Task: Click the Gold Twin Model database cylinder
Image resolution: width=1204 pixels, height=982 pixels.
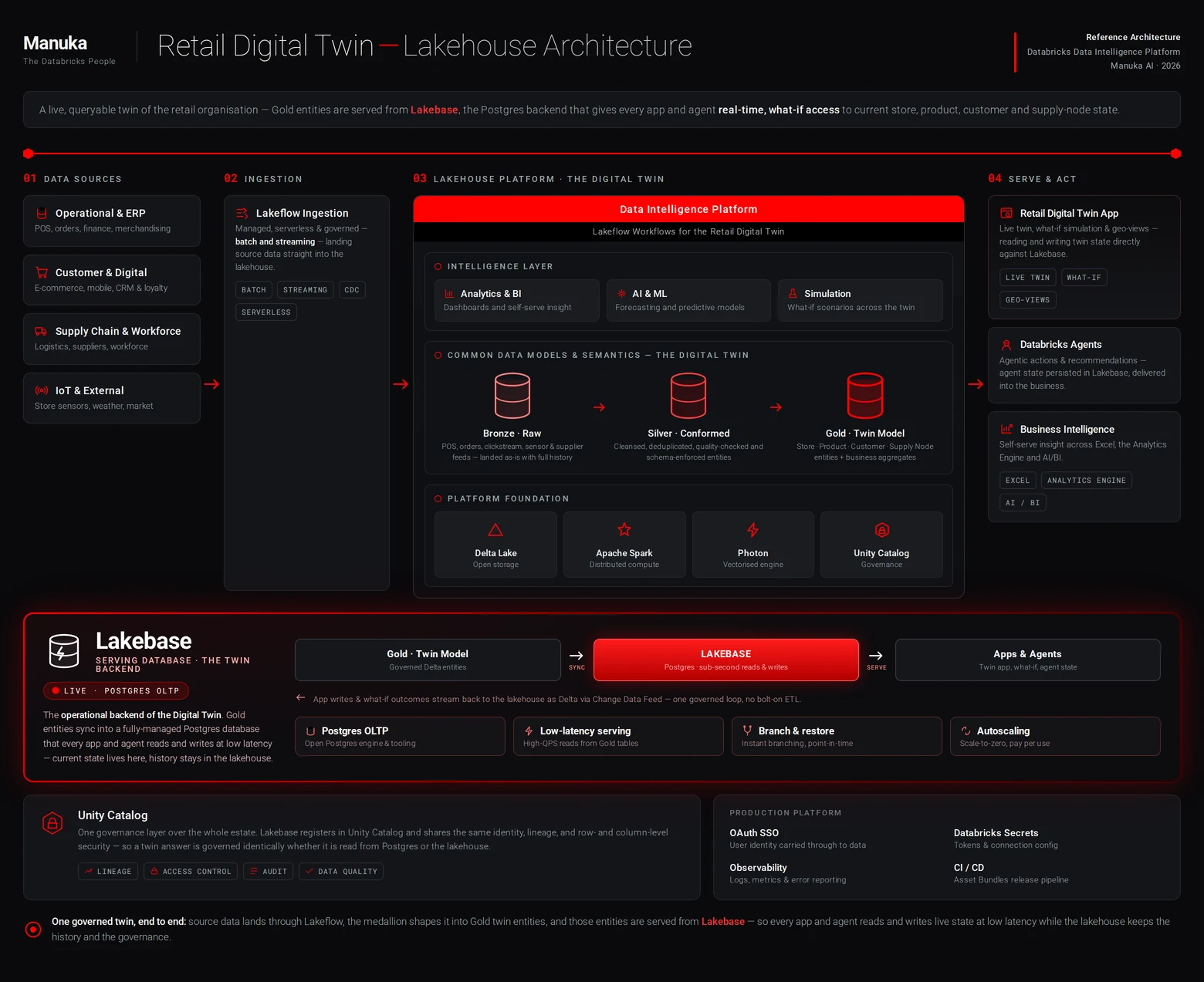Action: [x=865, y=396]
